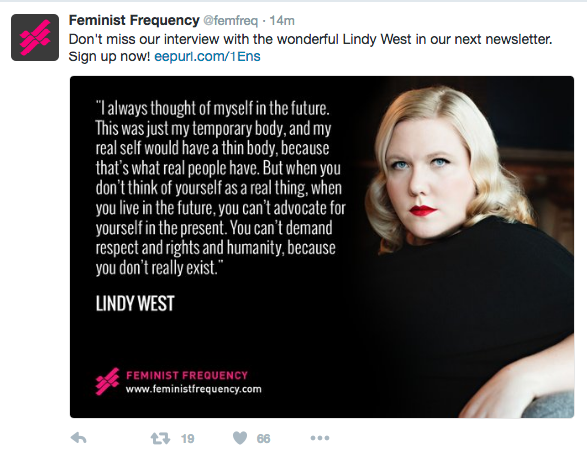Click the reply arrow icon
Image resolution: width=587 pixels, height=455 pixels.
point(79,438)
